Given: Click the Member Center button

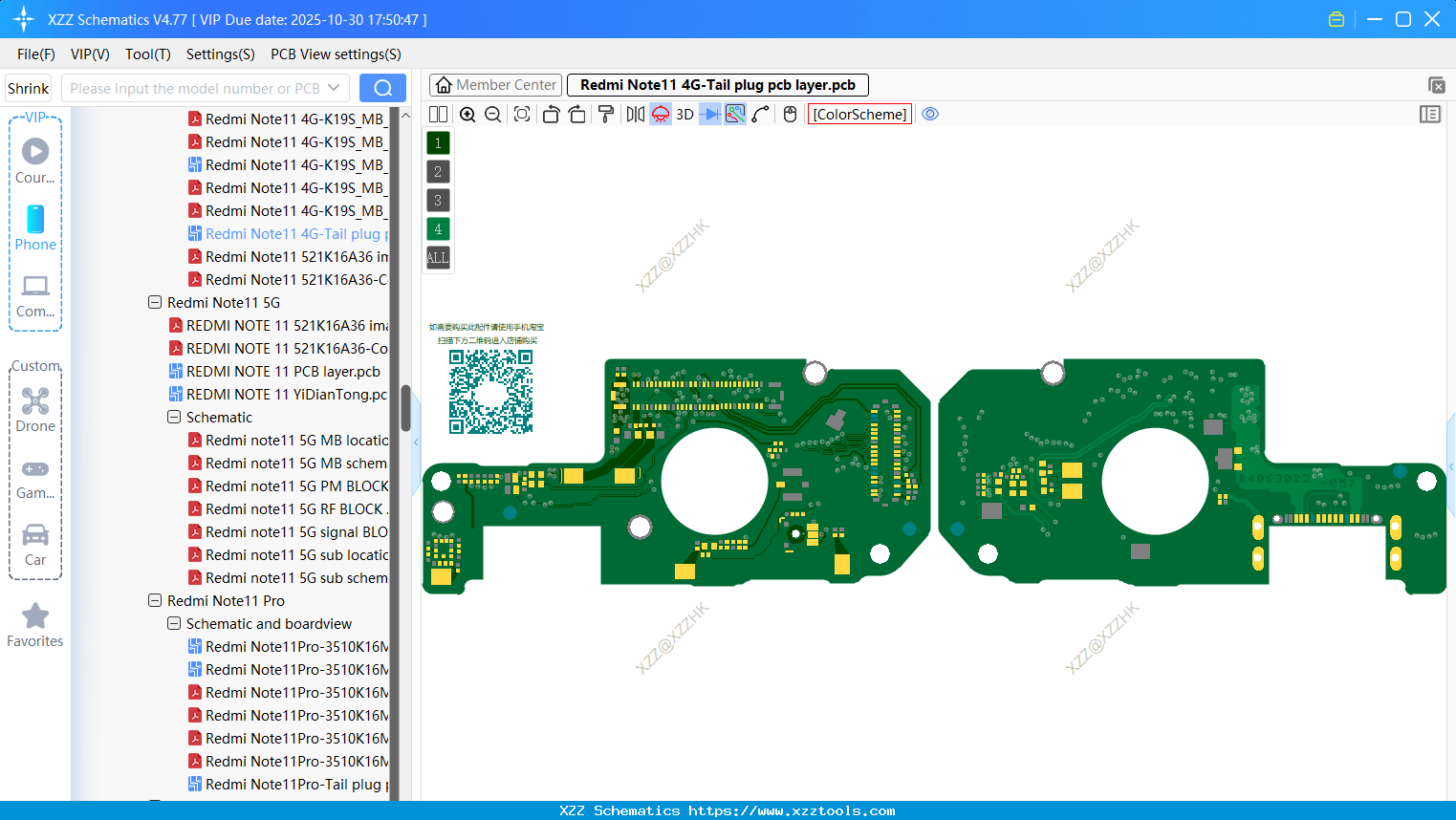Looking at the screenshot, I should [495, 84].
